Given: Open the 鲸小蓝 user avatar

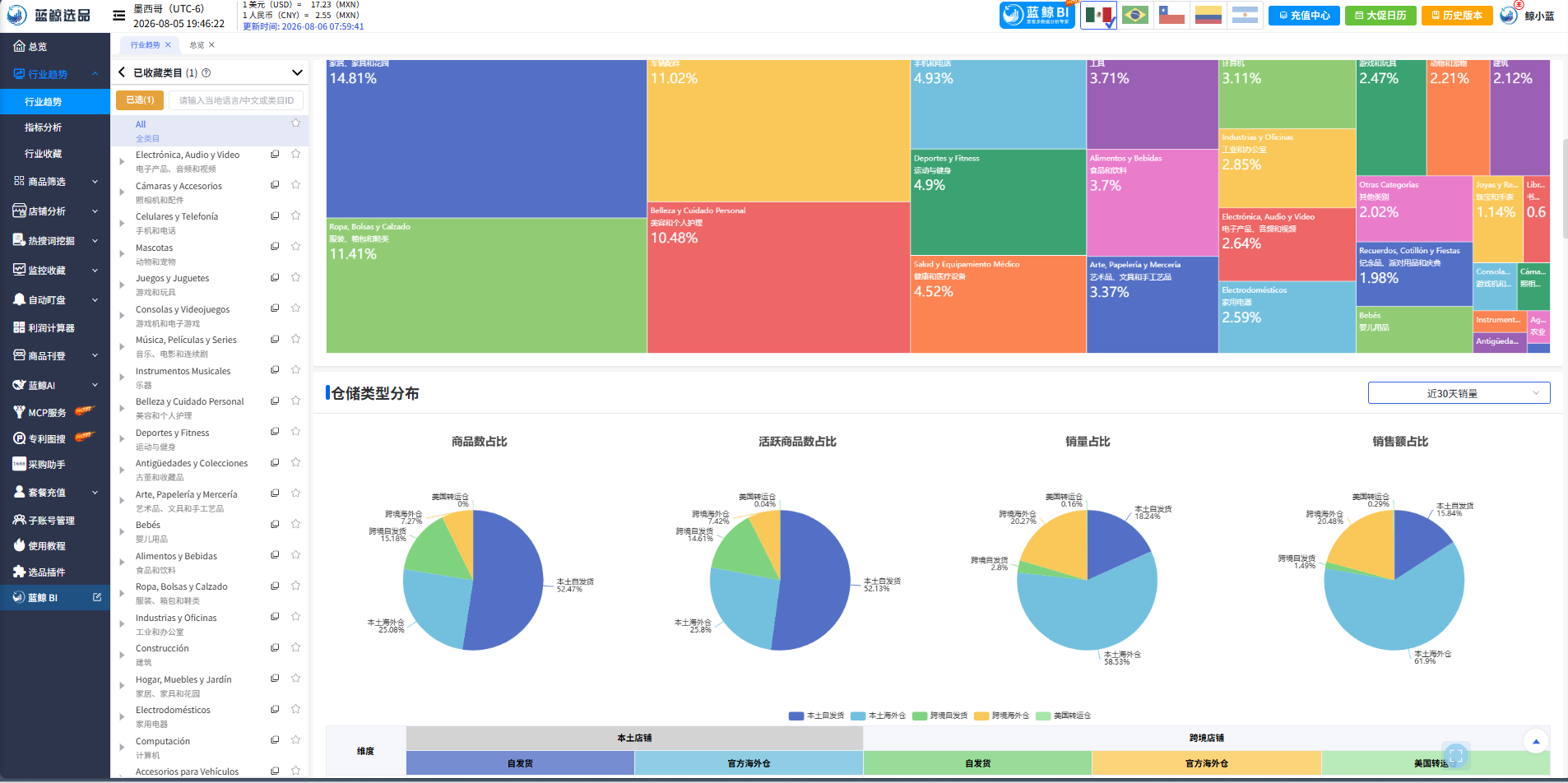Looking at the screenshot, I should click(1508, 15).
